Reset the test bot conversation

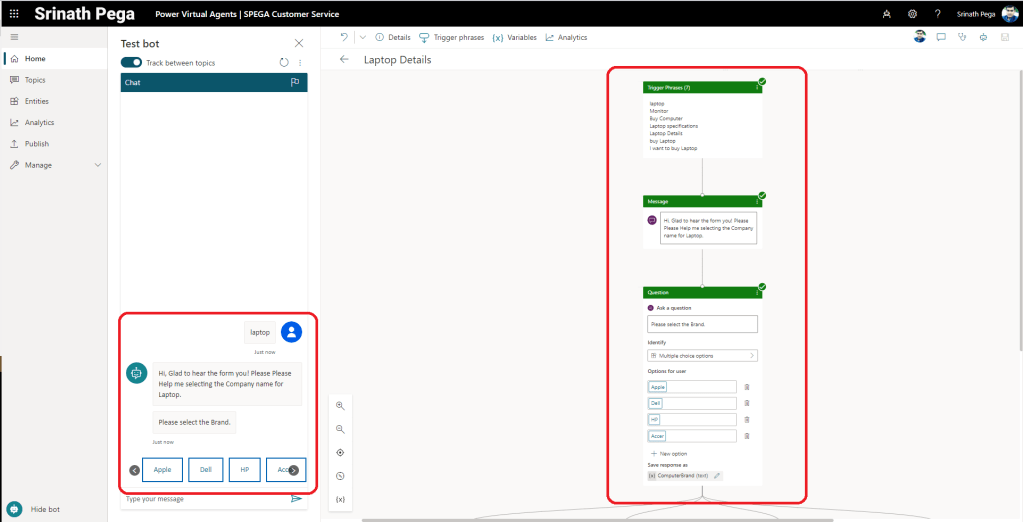click(284, 63)
